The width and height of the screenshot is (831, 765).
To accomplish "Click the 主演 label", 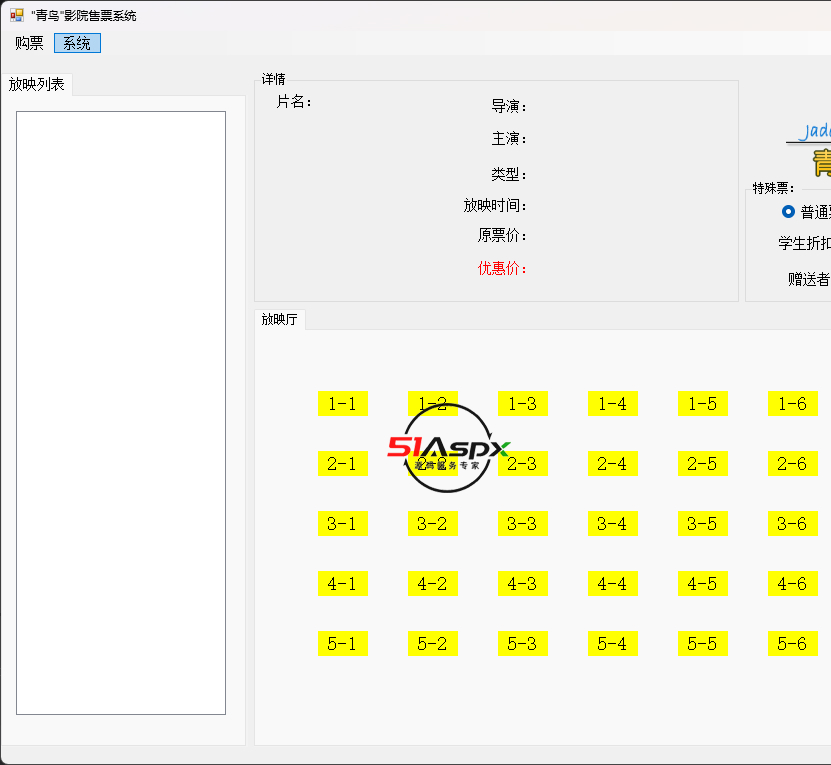I will [x=509, y=138].
